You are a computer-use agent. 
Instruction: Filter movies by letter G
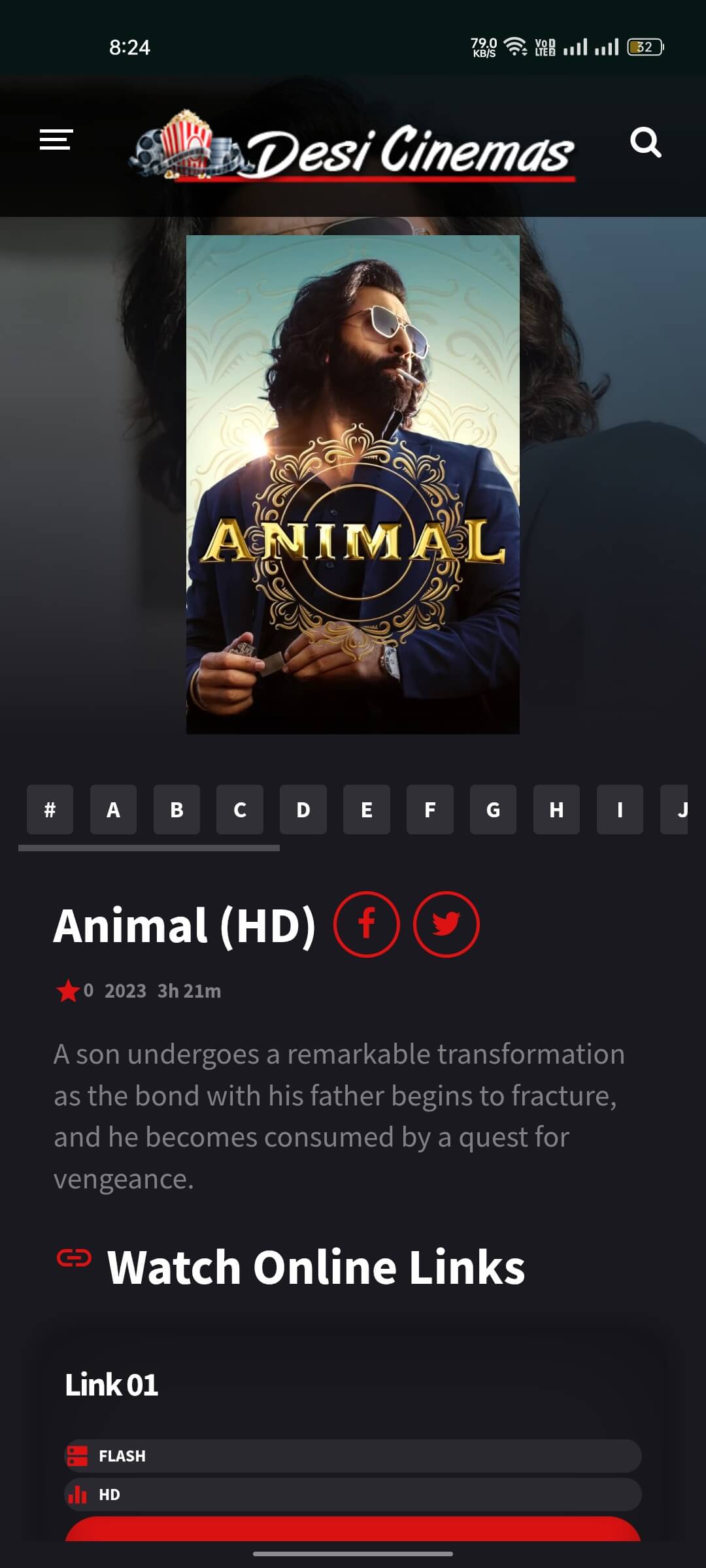click(x=493, y=809)
